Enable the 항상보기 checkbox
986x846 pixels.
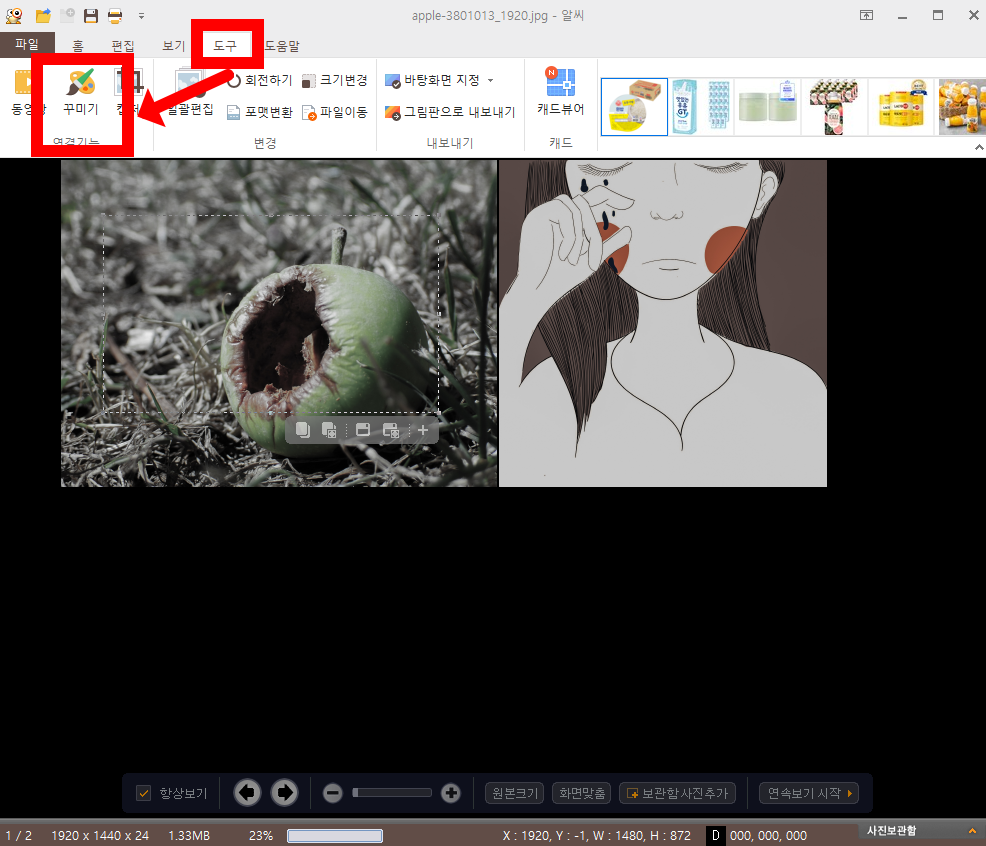coord(145,792)
